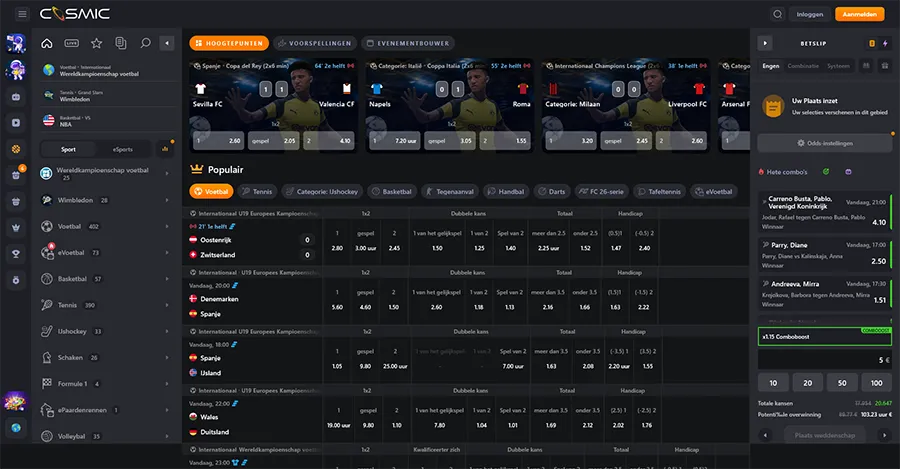Click the green Hete combo's refresh icon
This screenshot has height=469, width=900.
(x=825, y=172)
